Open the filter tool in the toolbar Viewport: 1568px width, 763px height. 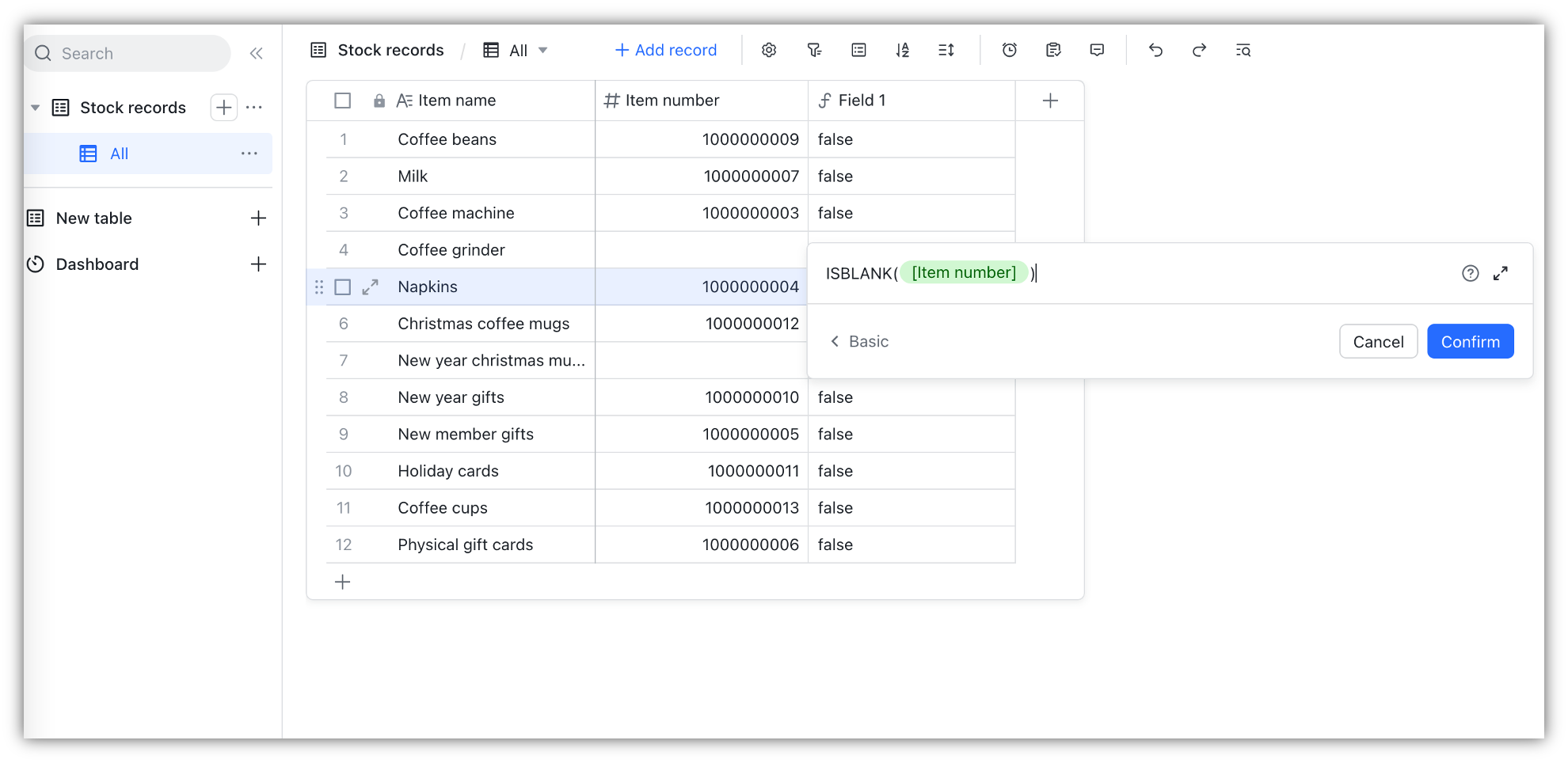click(814, 50)
